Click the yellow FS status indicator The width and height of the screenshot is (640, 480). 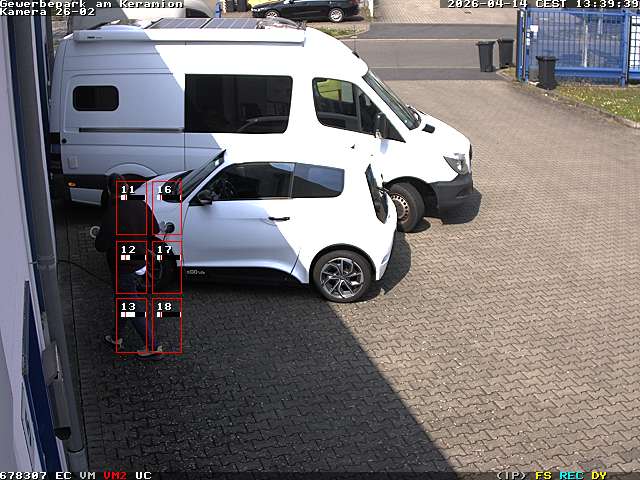click(x=543, y=475)
